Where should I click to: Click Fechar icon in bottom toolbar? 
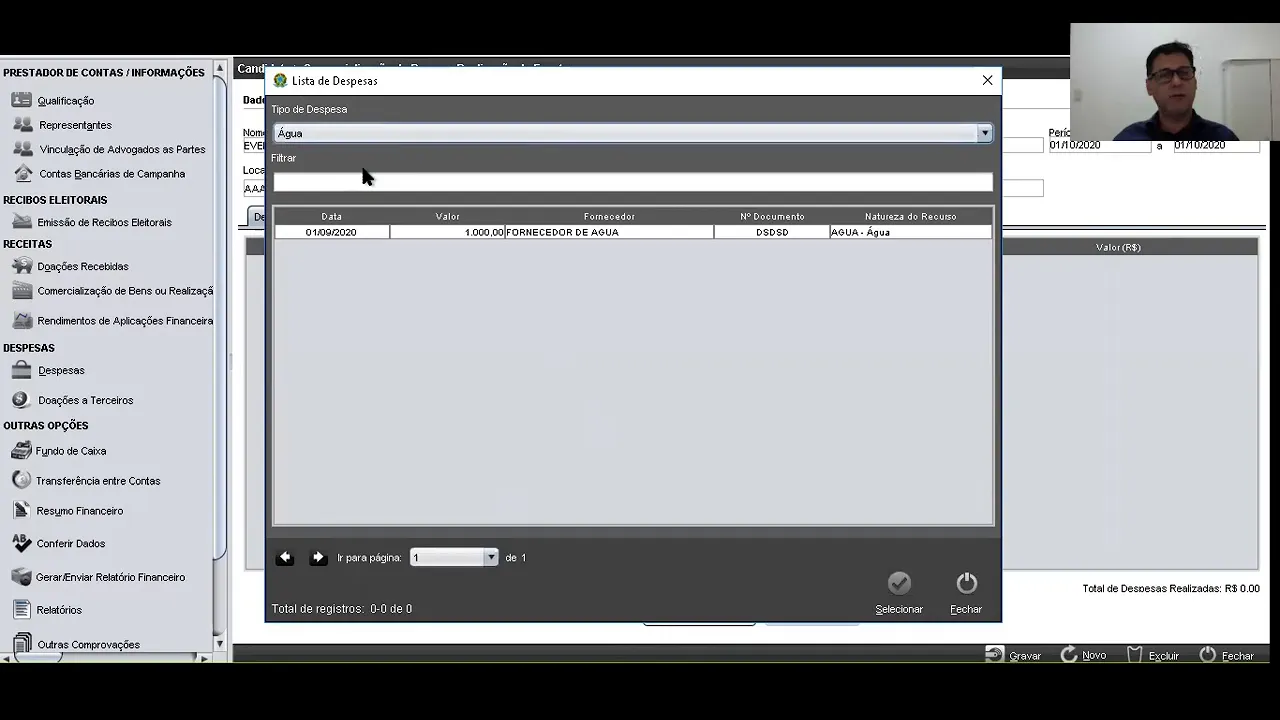tap(1208, 655)
